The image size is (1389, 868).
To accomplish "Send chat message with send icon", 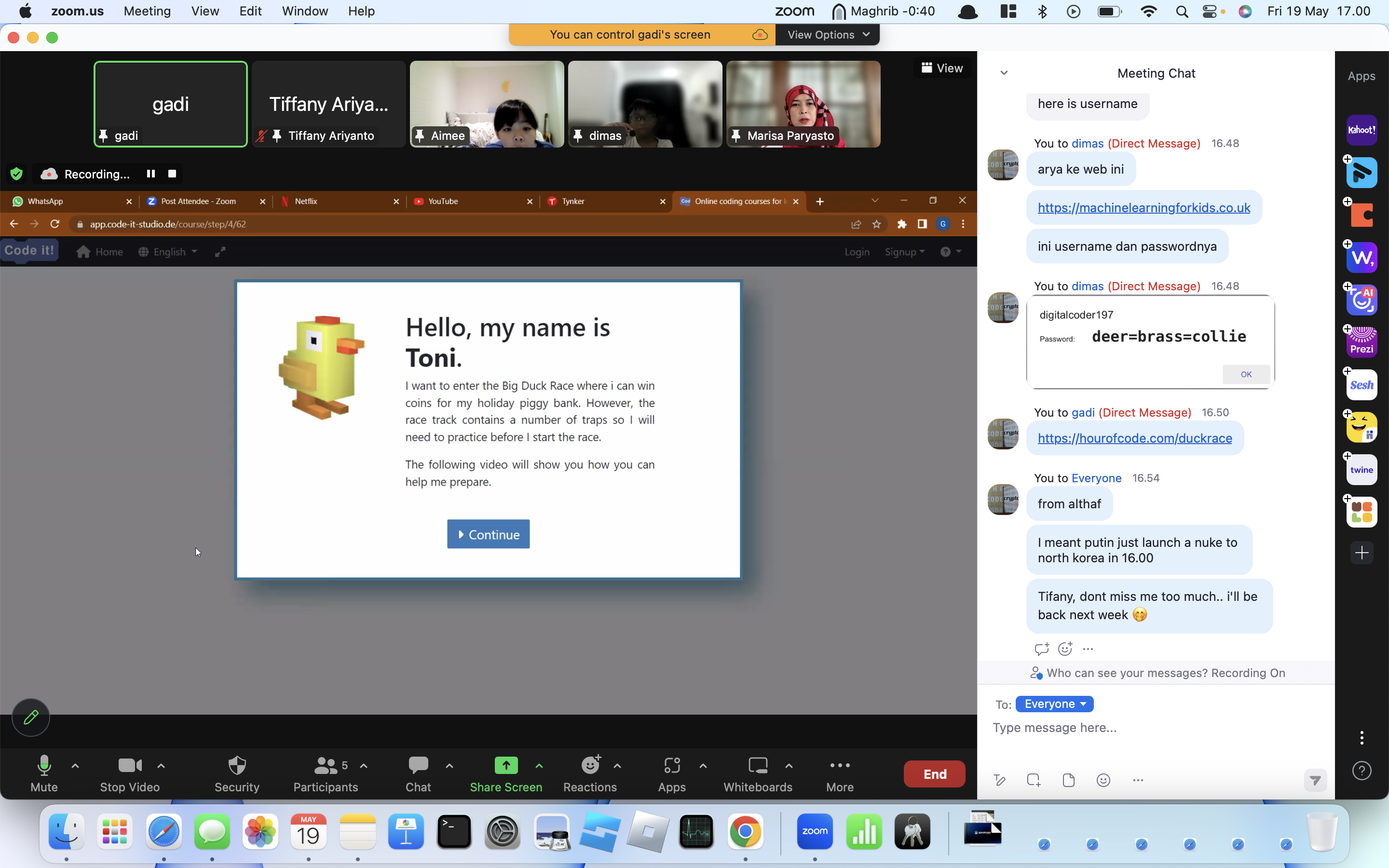I will tap(1315, 780).
